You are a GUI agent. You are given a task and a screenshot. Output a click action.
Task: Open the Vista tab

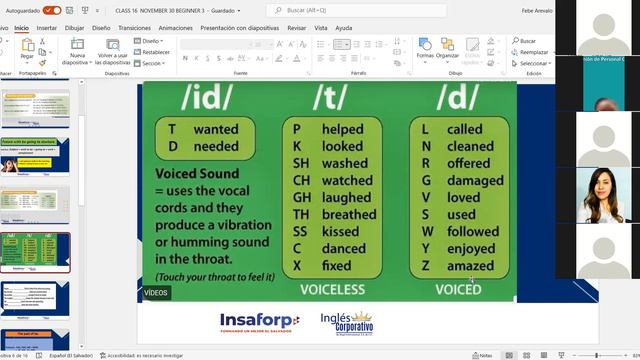point(321,28)
